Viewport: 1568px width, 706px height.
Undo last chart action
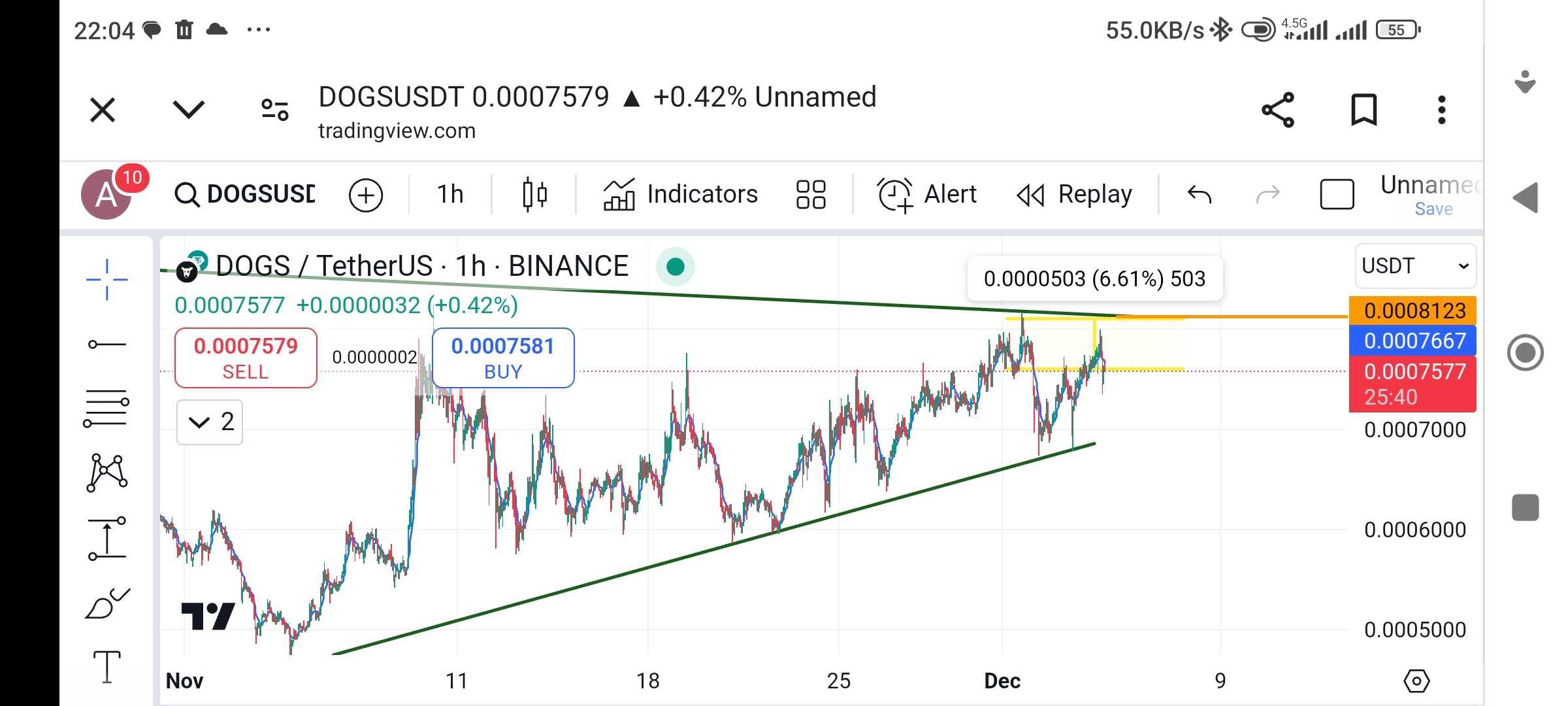[x=1199, y=194]
